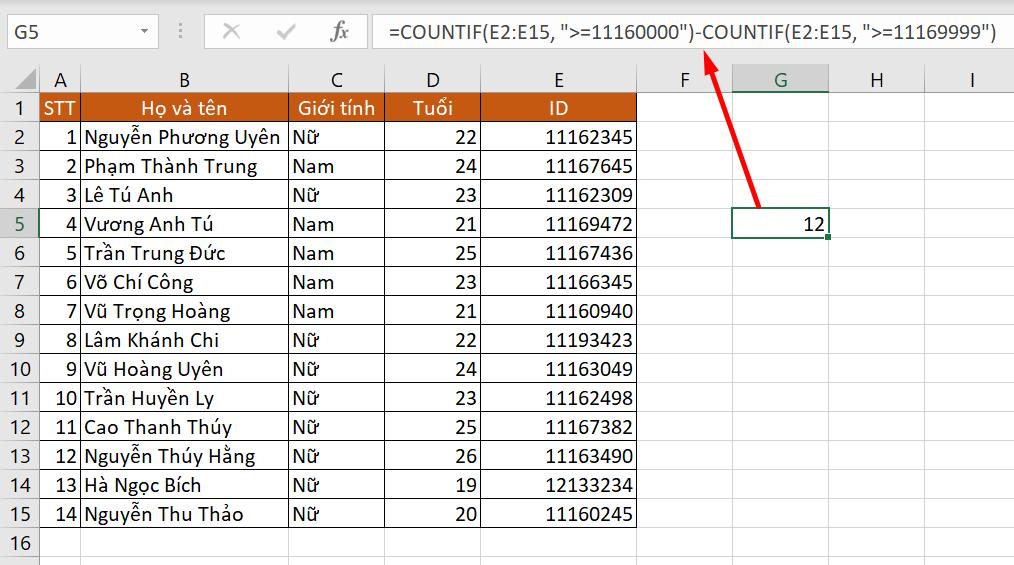Viewport: 1014px width, 565px height.
Task: Click ID cell 11163490
Action: click(559, 456)
